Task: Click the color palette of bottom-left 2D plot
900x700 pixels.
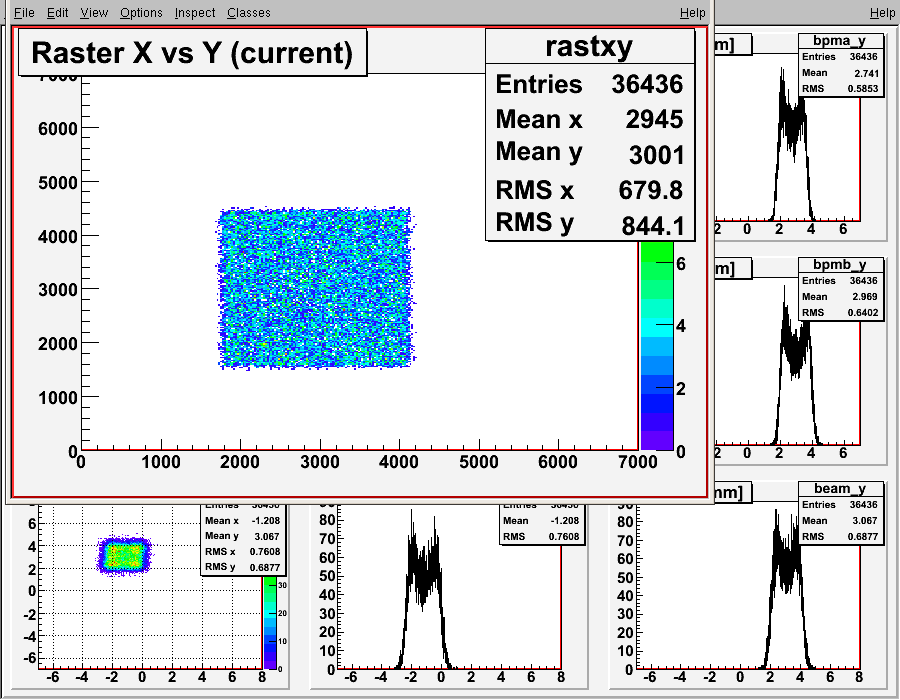Action: pyautogui.click(x=270, y=623)
